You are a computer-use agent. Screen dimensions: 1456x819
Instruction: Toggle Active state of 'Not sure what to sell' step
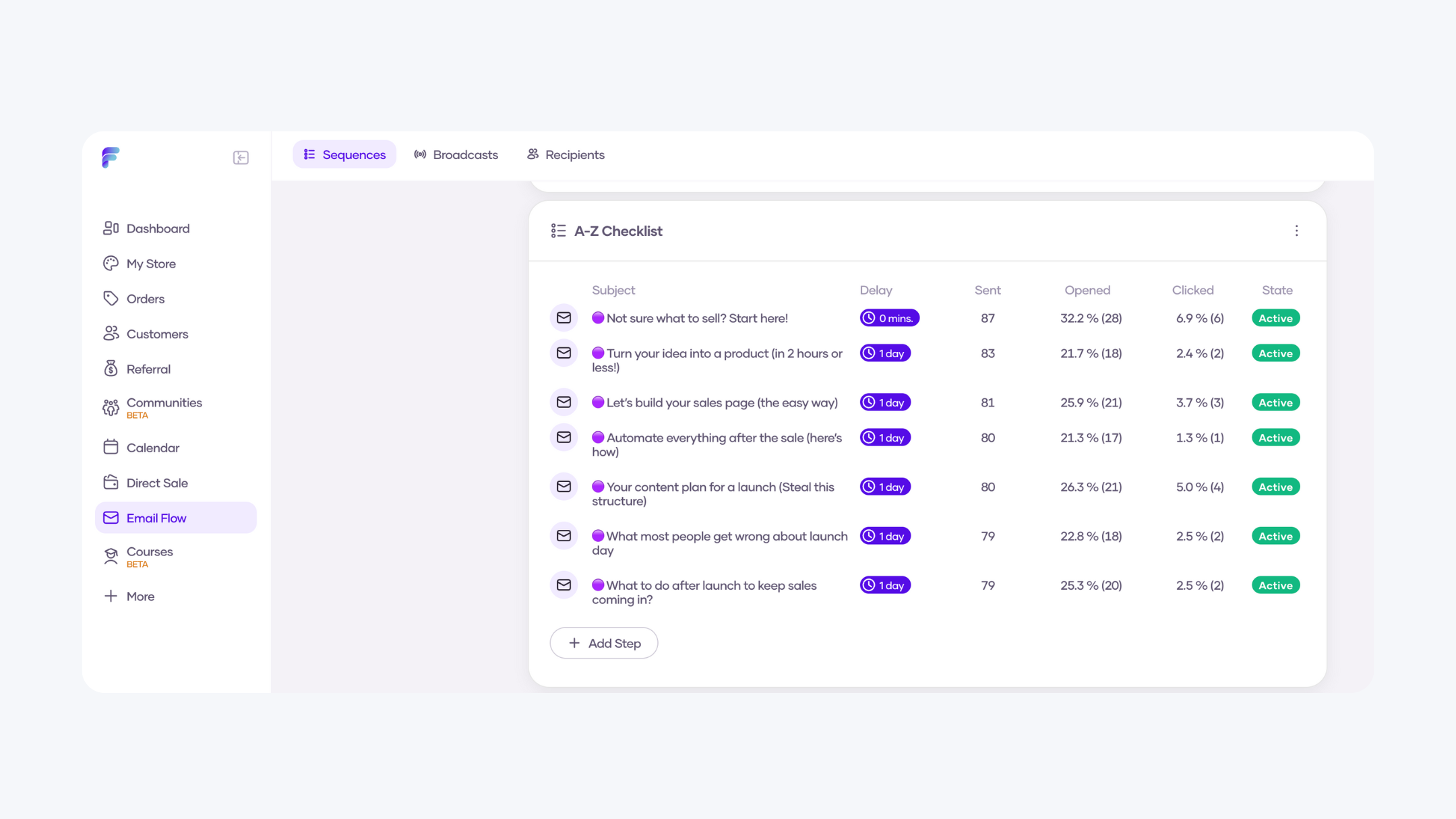[x=1275, y=318]
